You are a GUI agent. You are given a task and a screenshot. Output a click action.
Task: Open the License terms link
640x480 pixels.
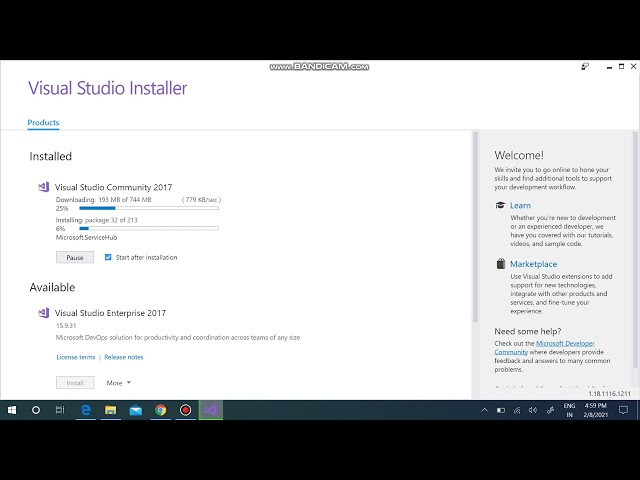pos(76,357)
